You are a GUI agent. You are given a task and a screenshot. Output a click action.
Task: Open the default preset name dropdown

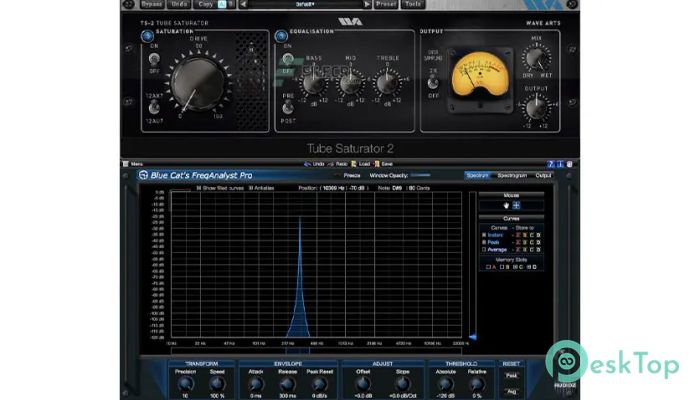305,4
